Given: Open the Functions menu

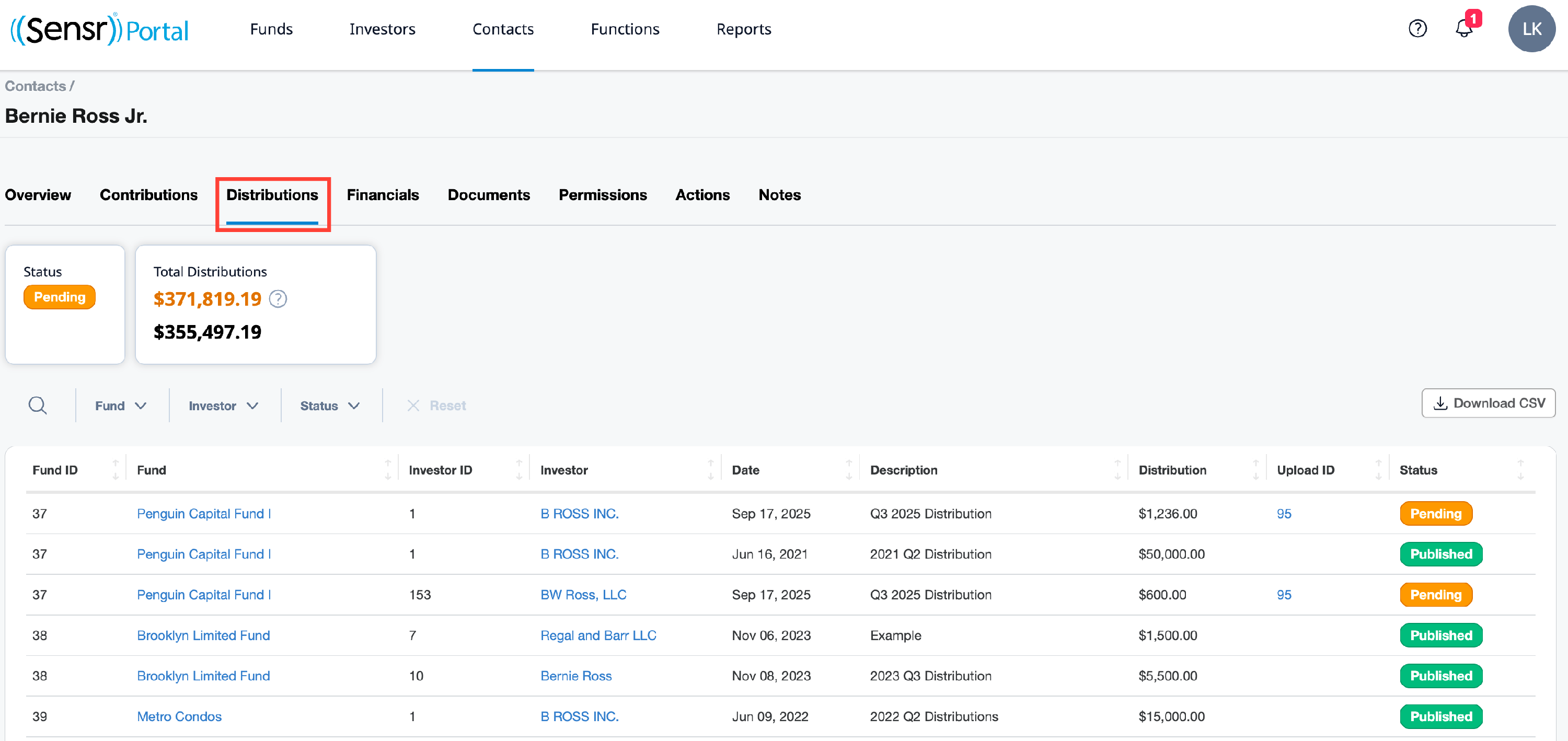Looking at the screenshot, I should 625,29.
